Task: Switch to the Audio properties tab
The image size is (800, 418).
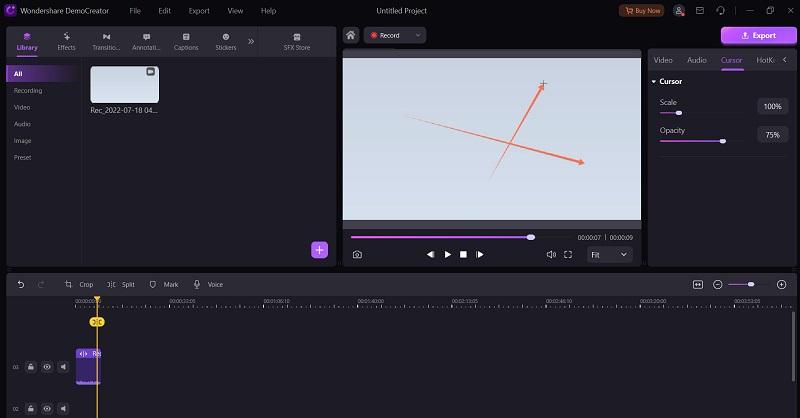Action: 696,60
